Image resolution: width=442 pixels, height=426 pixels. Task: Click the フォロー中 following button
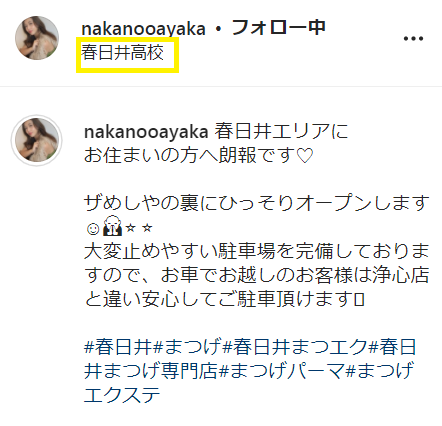pyautogui.click(x=278, y=27)
